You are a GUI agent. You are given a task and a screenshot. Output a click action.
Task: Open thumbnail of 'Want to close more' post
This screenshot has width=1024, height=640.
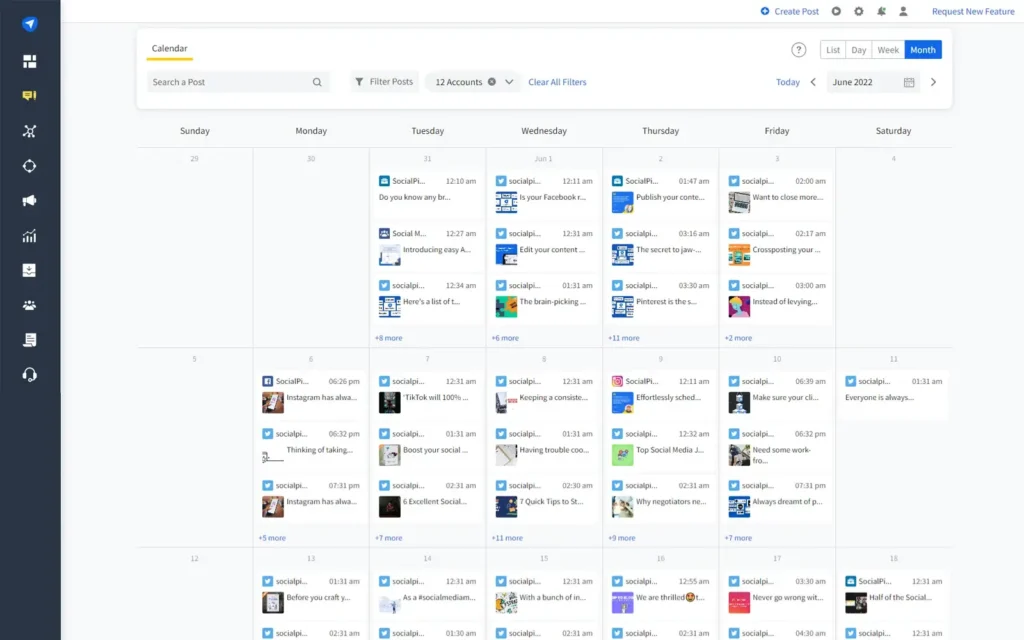pyautogui.click(x=739, y=202)
